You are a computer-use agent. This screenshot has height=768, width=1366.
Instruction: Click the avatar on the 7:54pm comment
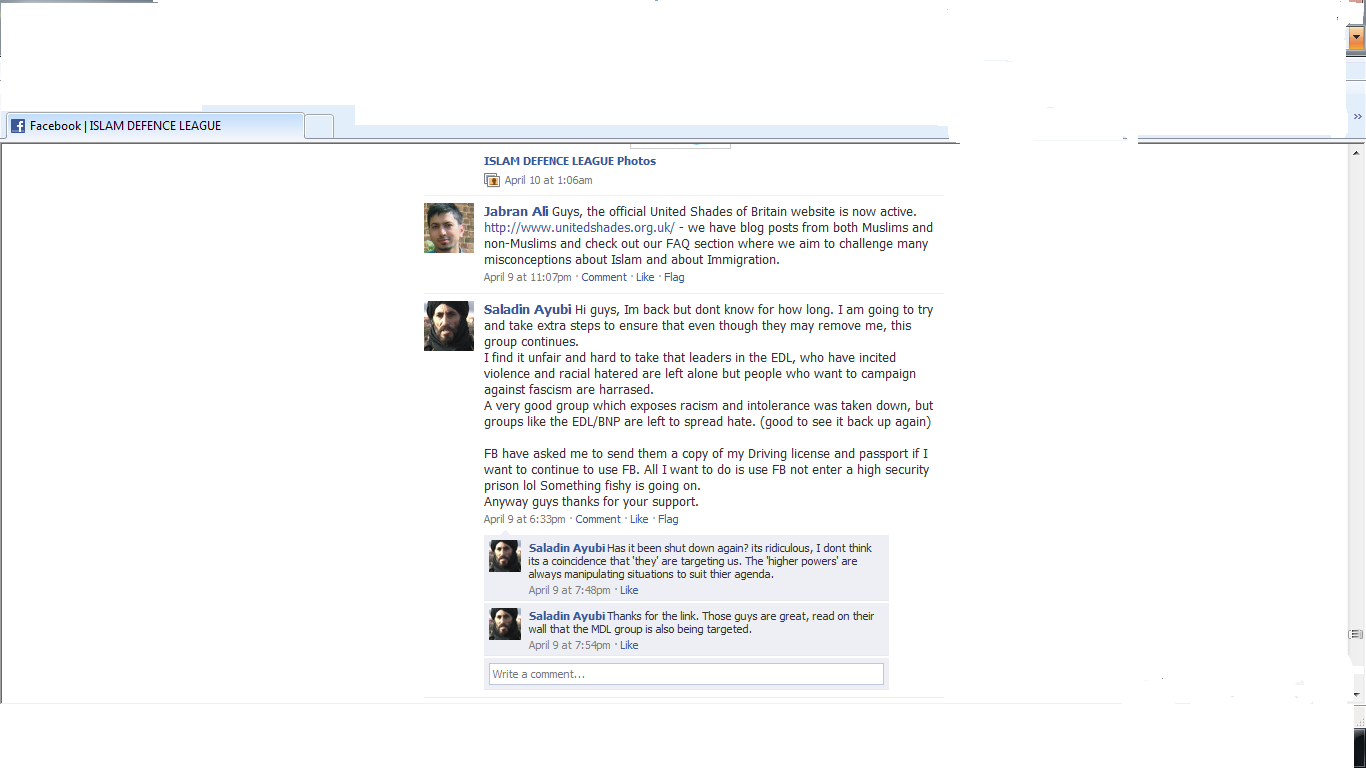click(x=505, y=624)
